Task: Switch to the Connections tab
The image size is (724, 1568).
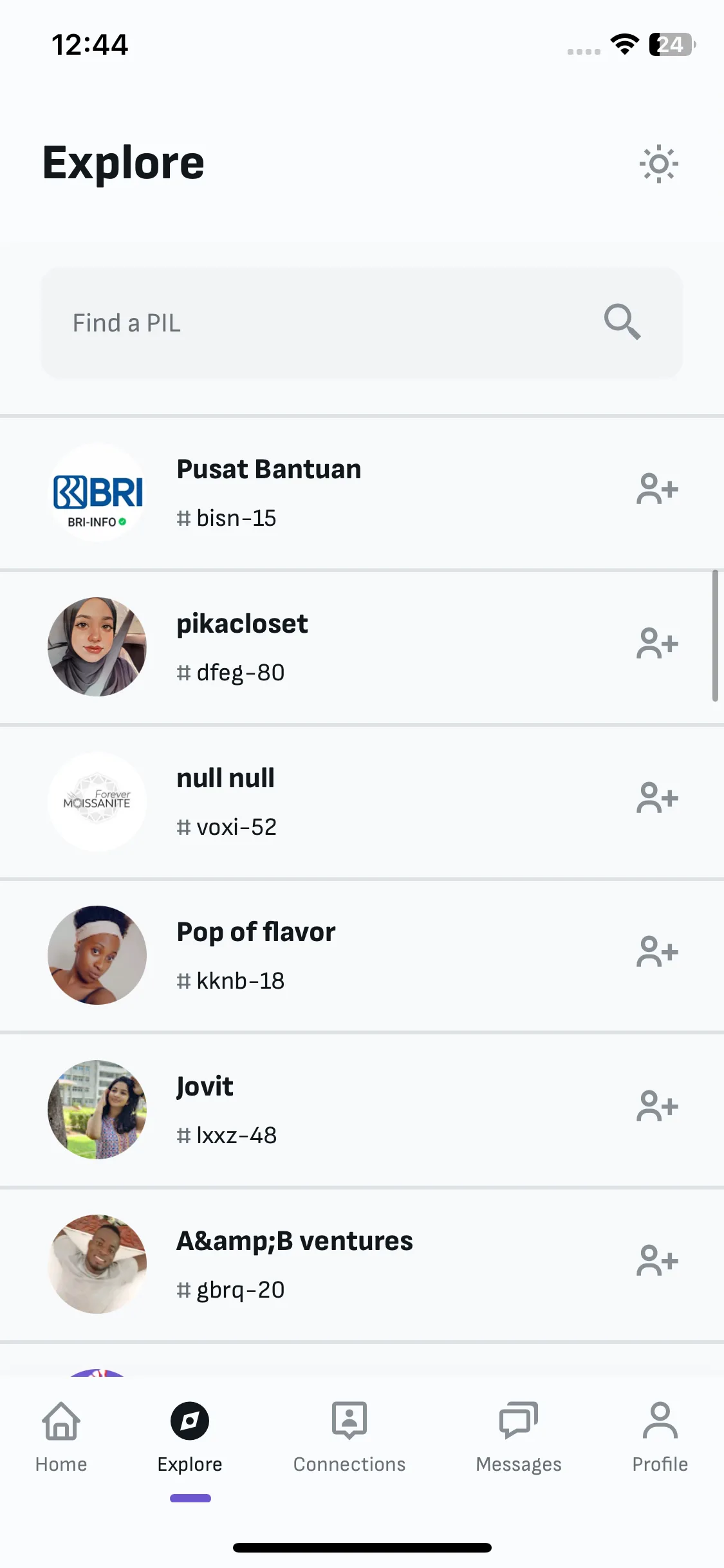Action: pos(349,1437)
